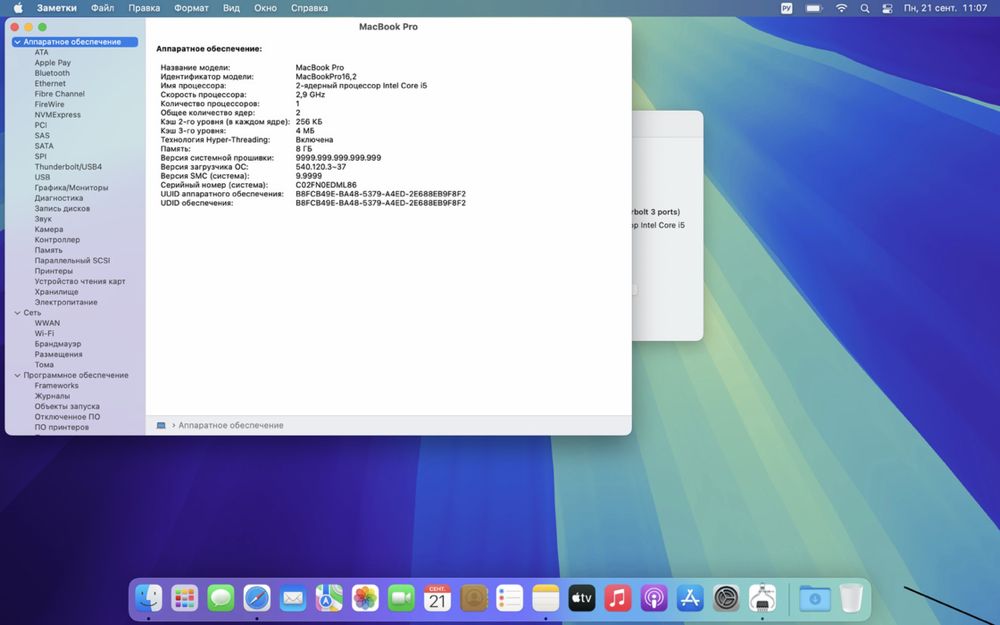Open the Справка menu
The image size is (1000, 625).
(309, 8)
